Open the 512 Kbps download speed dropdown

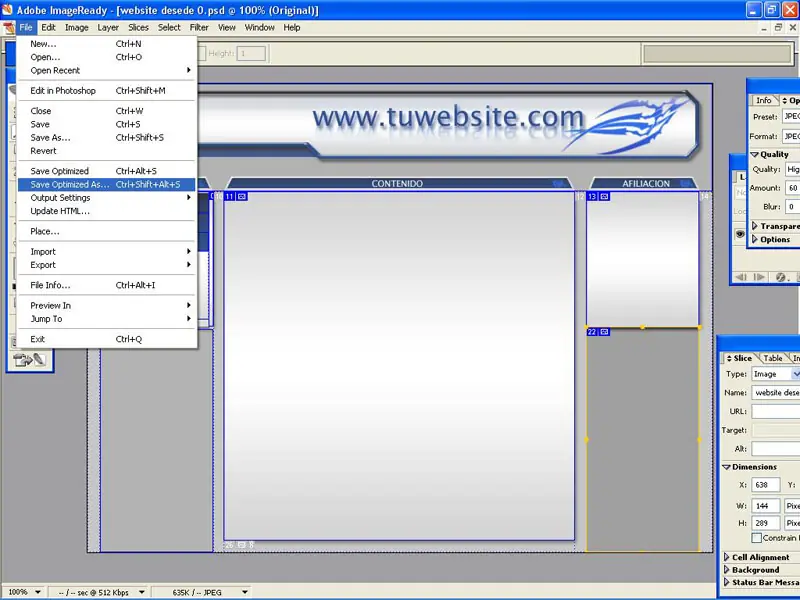(x=142, y=592)
